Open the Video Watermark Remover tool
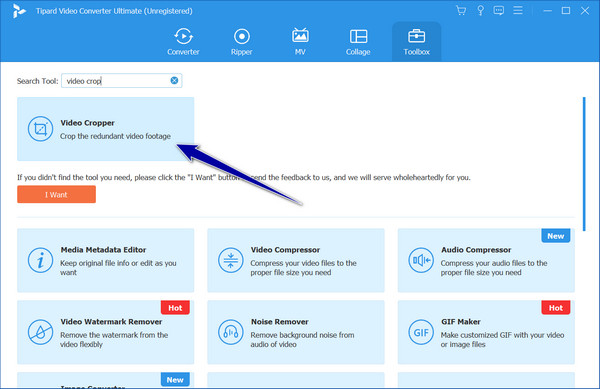 pyautogui.click(x=106, y=332)
